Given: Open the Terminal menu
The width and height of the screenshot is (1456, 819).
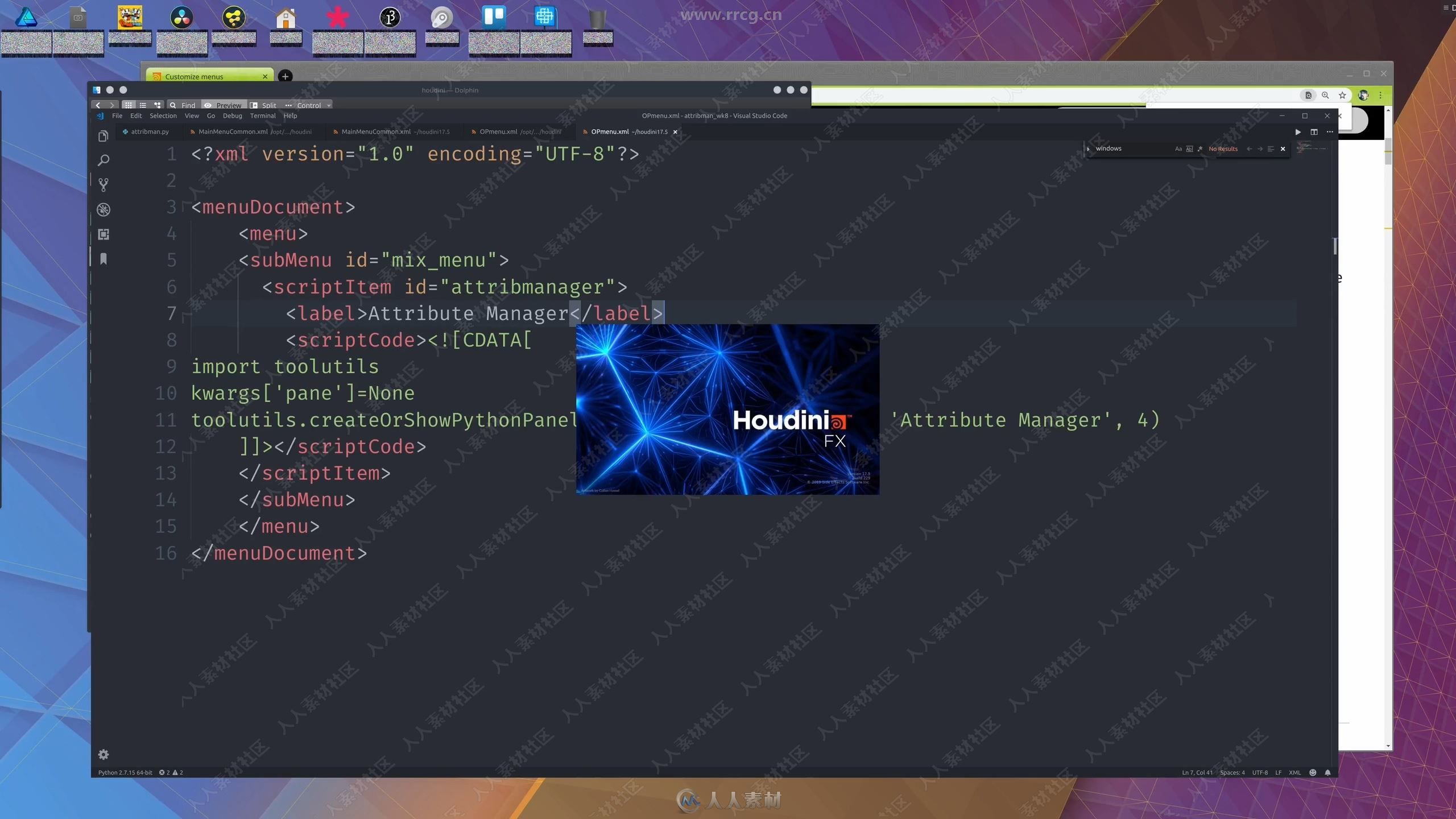Looking at the screenshot, I should [263, 115].
